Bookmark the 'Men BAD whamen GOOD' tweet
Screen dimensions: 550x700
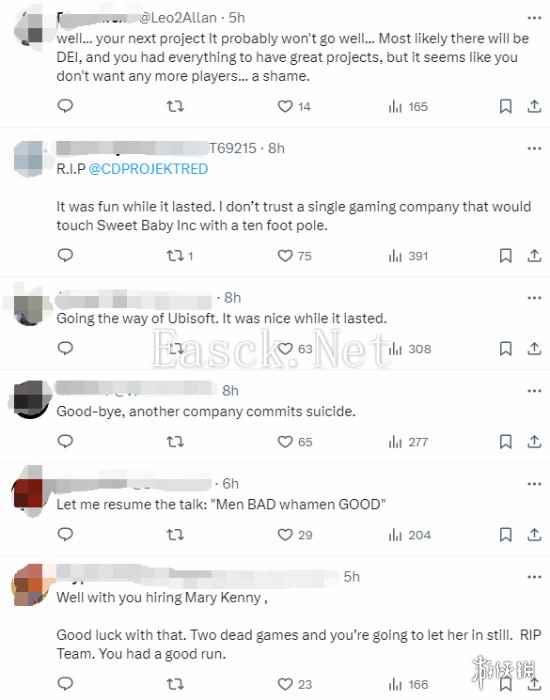coord(505,534)
